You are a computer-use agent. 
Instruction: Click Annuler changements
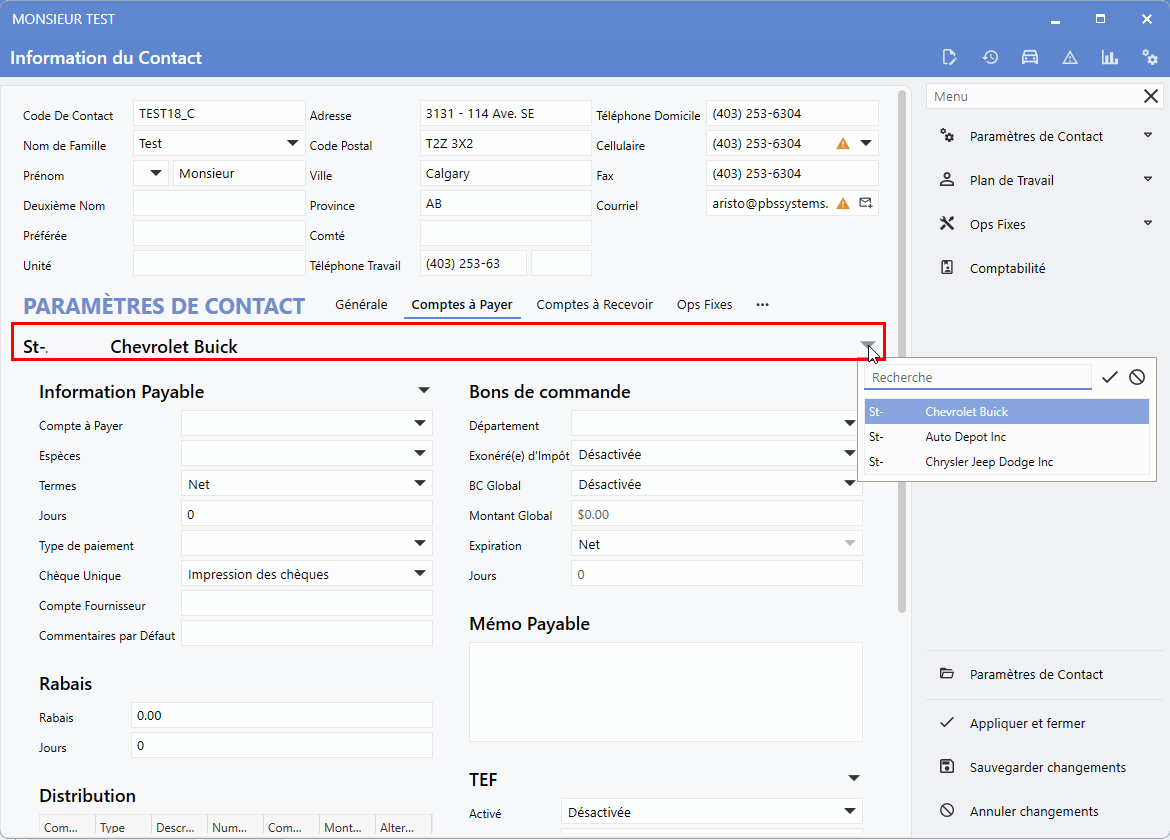tap(1033, 811)
